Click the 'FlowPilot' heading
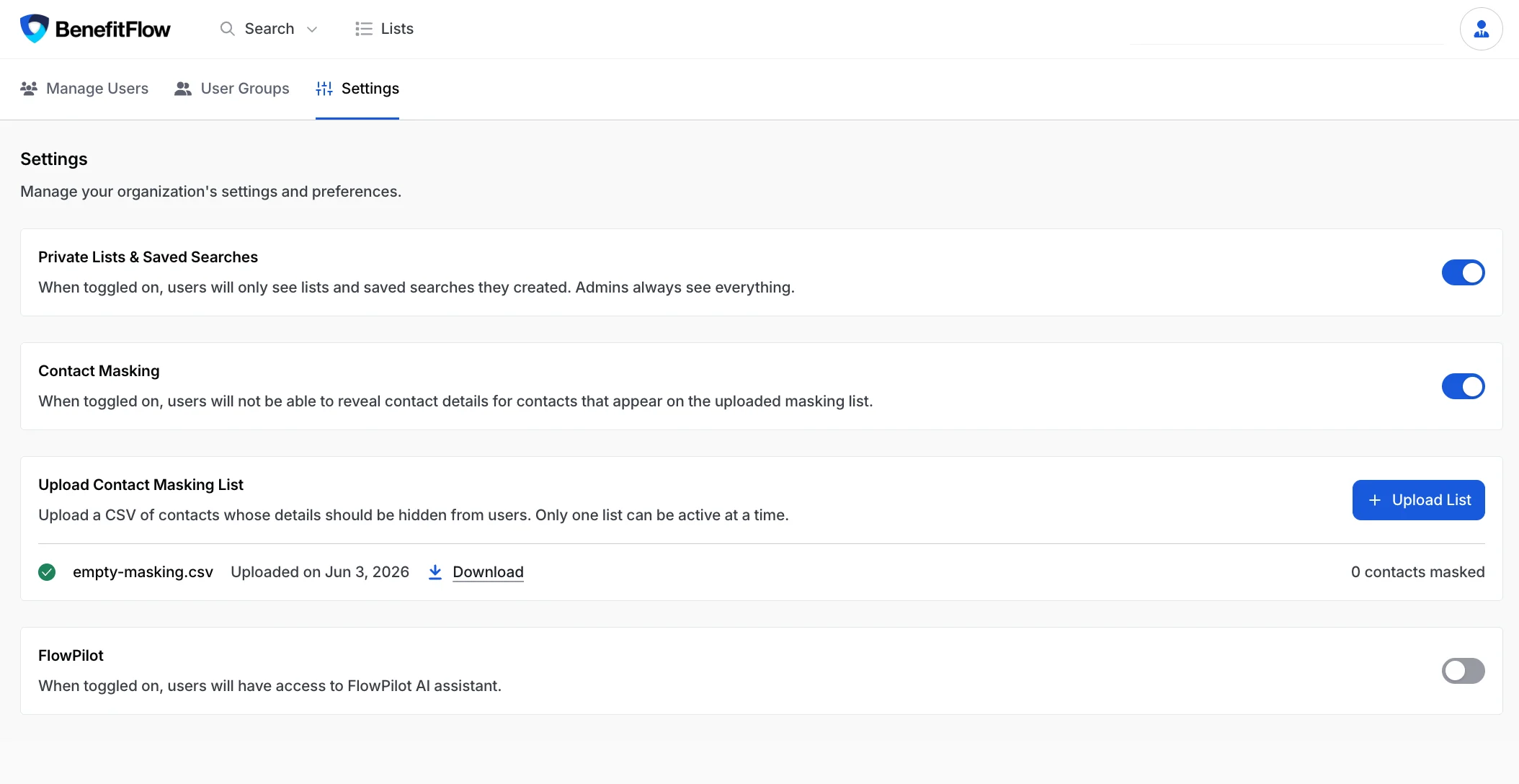This screenshot has height=784, width=1519. [71, 656]
